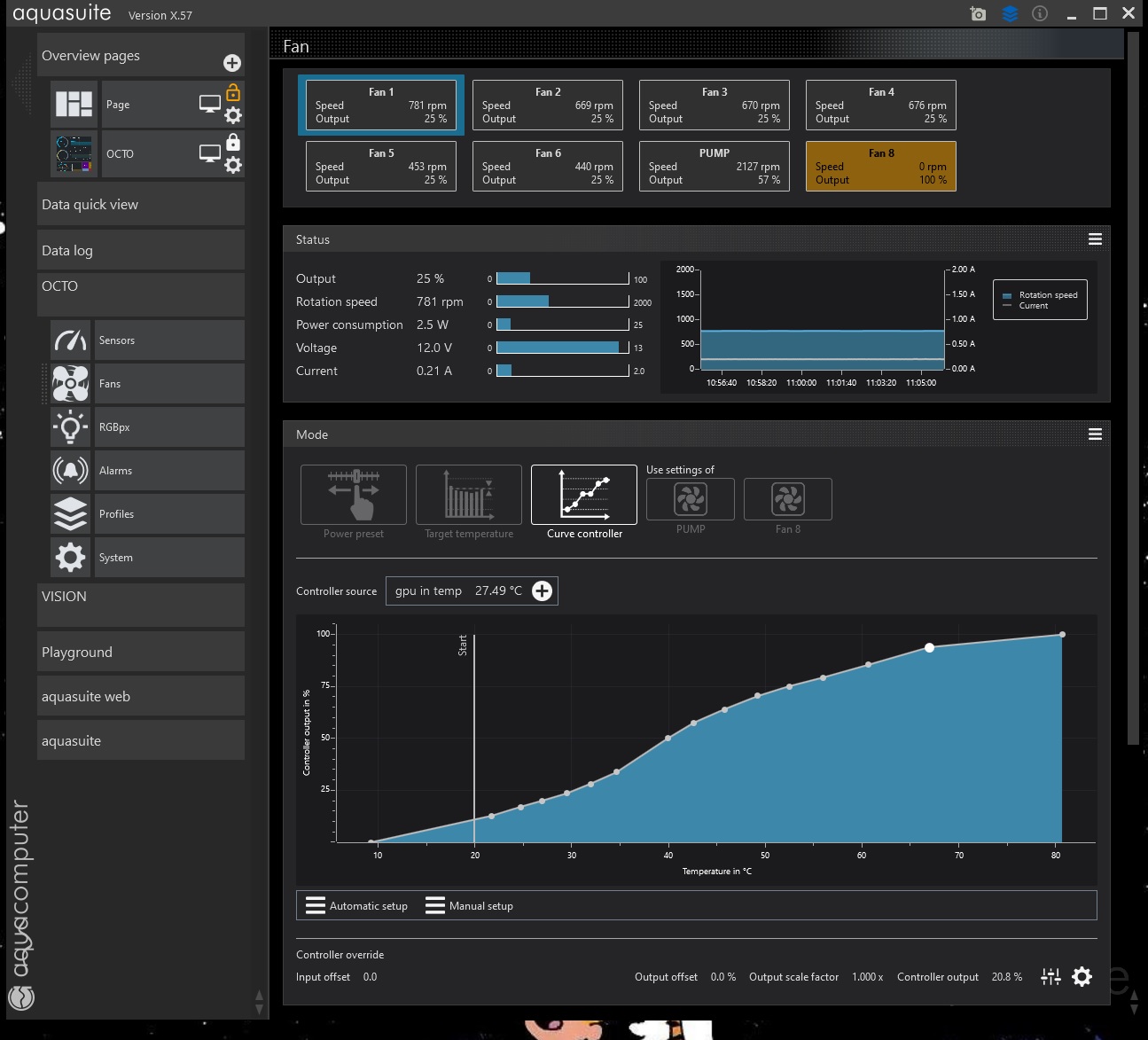Open the Manual setup menu
Image resolution: width=1148 pixels, height=1040 pixels.
click(x=470, y=905)
